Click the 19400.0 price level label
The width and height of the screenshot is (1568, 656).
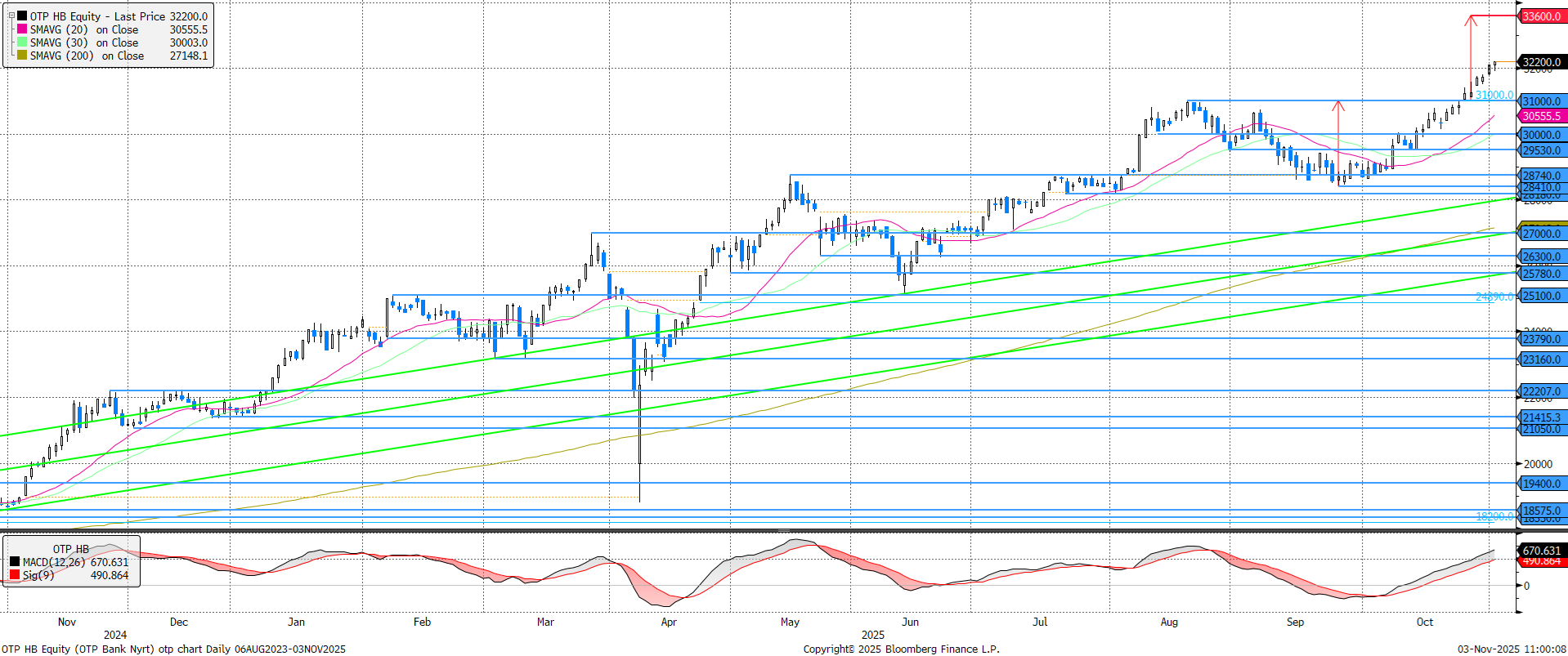click(1541, 484)
